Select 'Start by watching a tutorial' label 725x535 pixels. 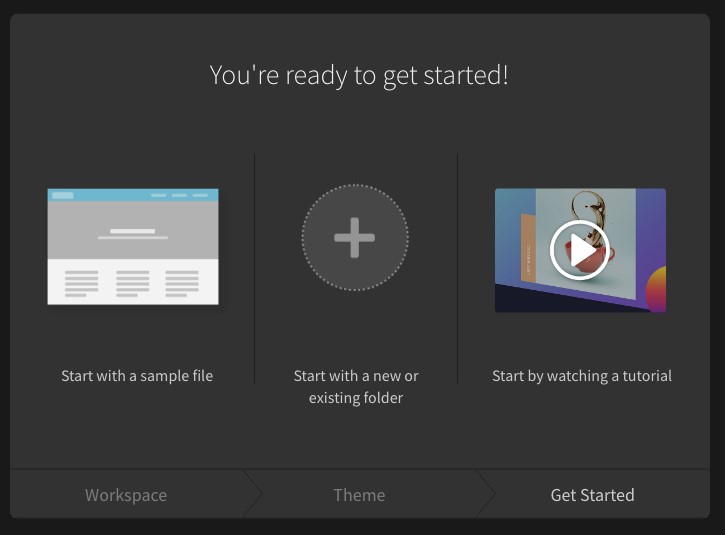click(582, 376)
